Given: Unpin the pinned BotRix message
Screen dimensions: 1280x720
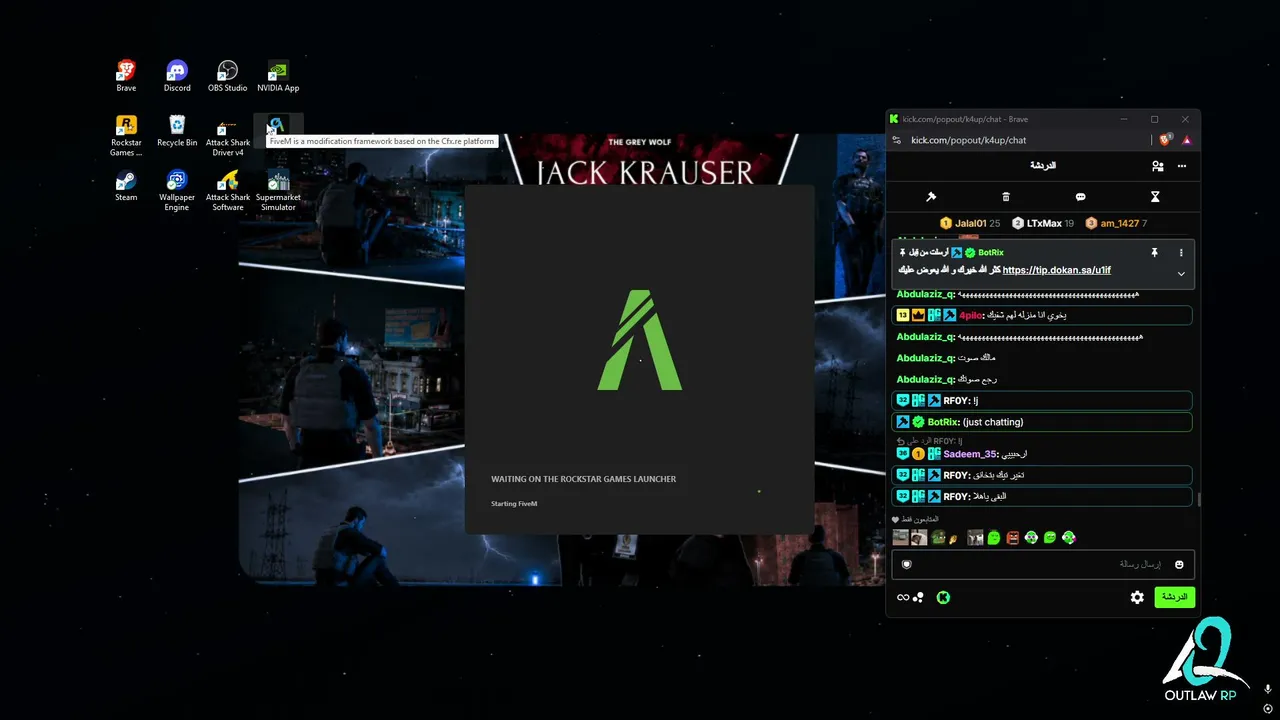Looking at the screenshot, I should tap(1154, 252).
